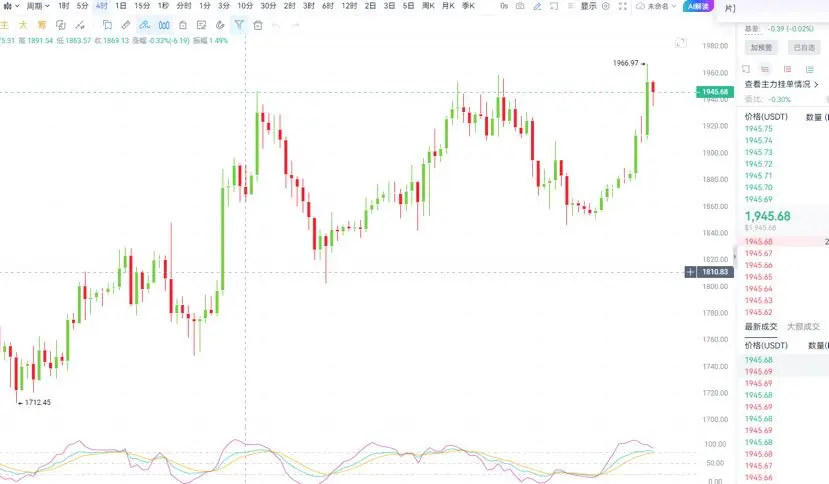829x484 pixels.
Task: Toggle the lock drawings icon
Action: 183,25
